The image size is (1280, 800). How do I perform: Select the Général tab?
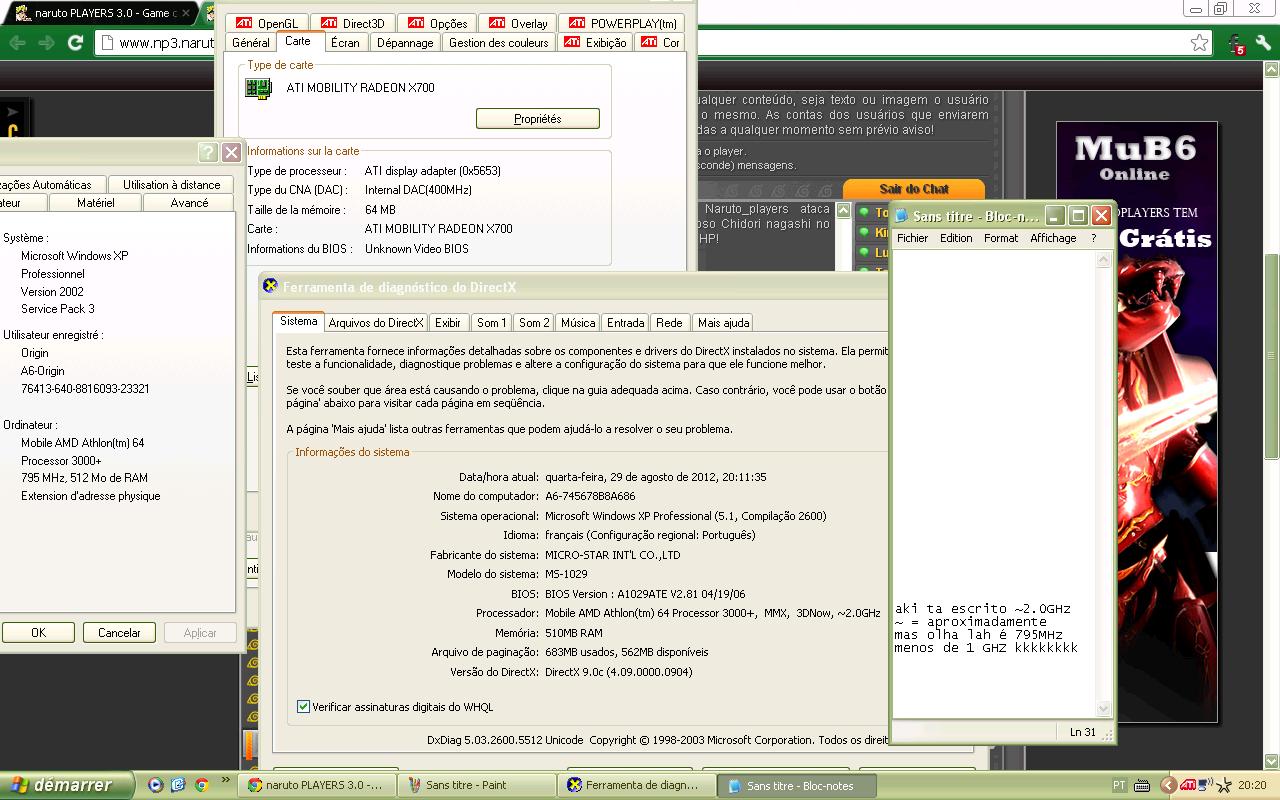(x=250, y=43)
